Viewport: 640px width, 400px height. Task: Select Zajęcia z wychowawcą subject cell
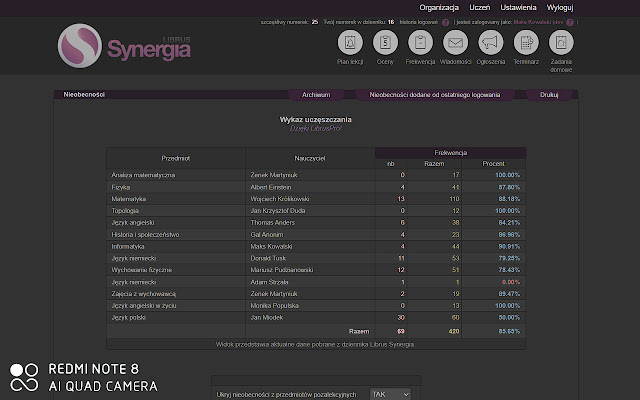click(x=176, y=294)
